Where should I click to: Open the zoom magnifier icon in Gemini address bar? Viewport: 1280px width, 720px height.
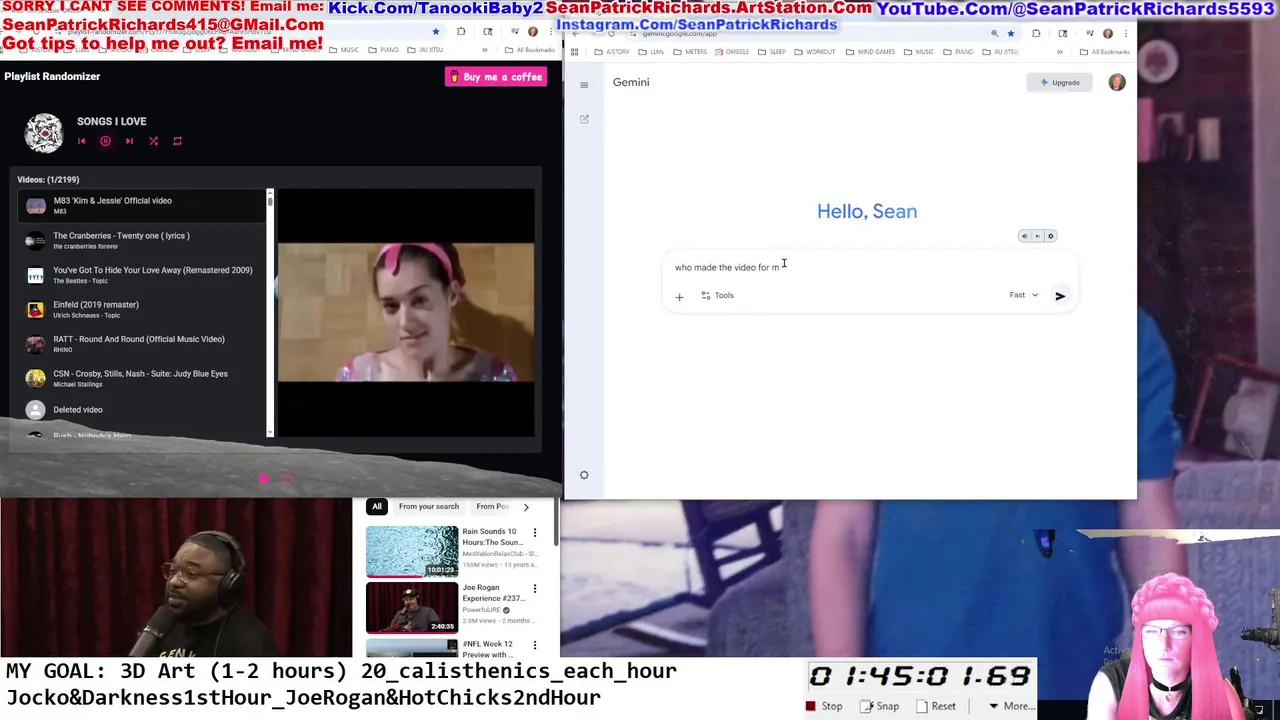tap(994, 33)
